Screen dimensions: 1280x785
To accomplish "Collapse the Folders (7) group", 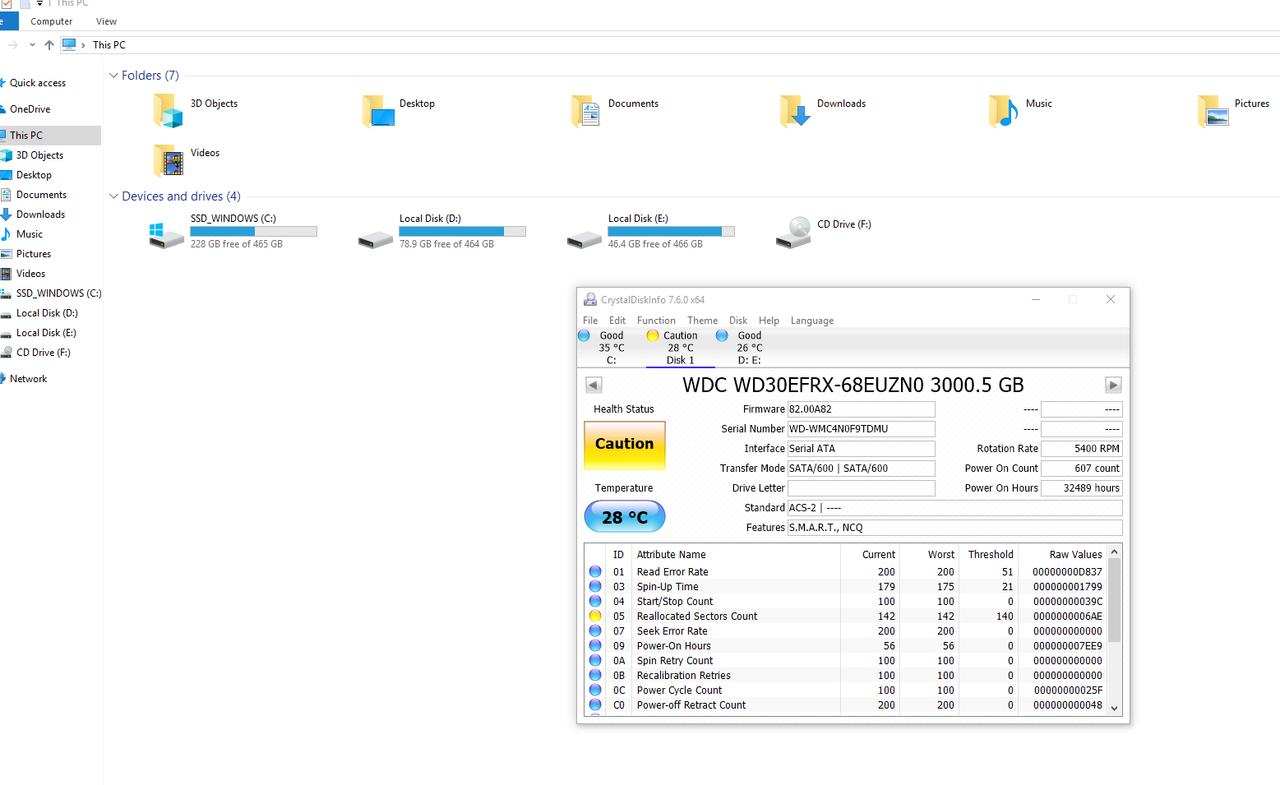I will coord(114,75).
